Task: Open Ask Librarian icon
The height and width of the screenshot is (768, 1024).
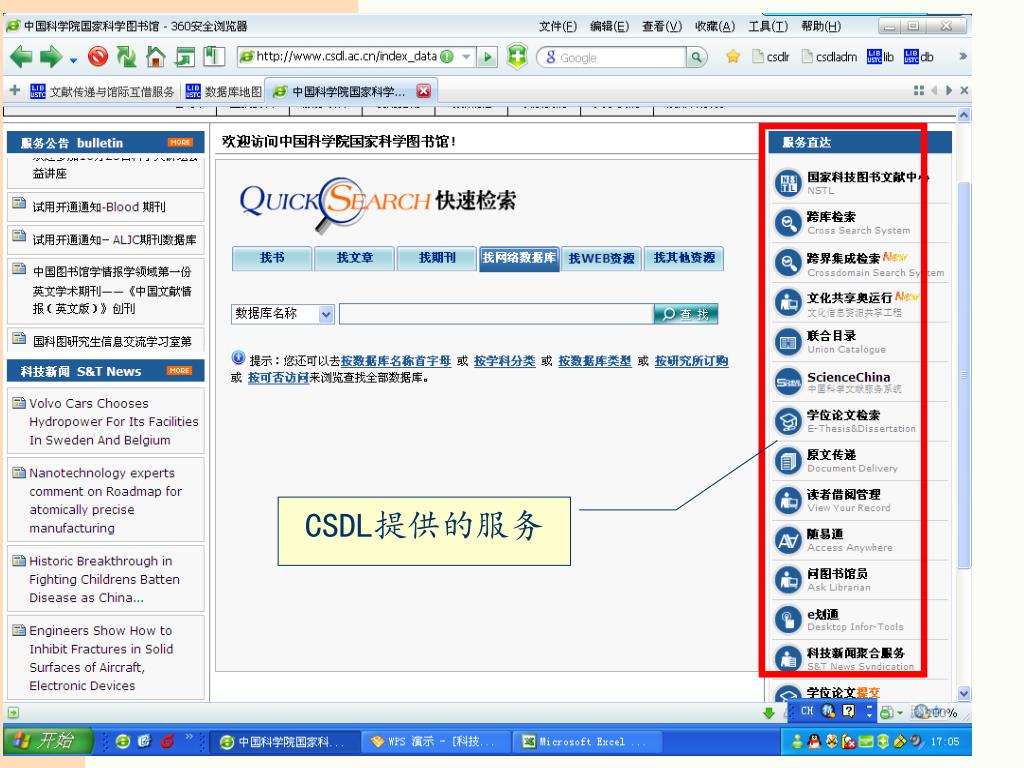Action: click(x=788, y=580)
